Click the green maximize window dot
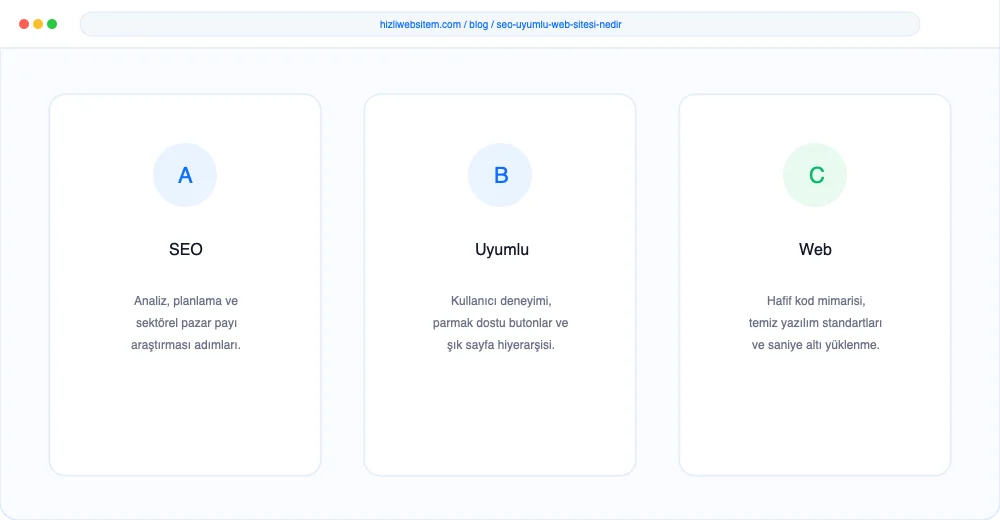 click(x=52, y=24)
